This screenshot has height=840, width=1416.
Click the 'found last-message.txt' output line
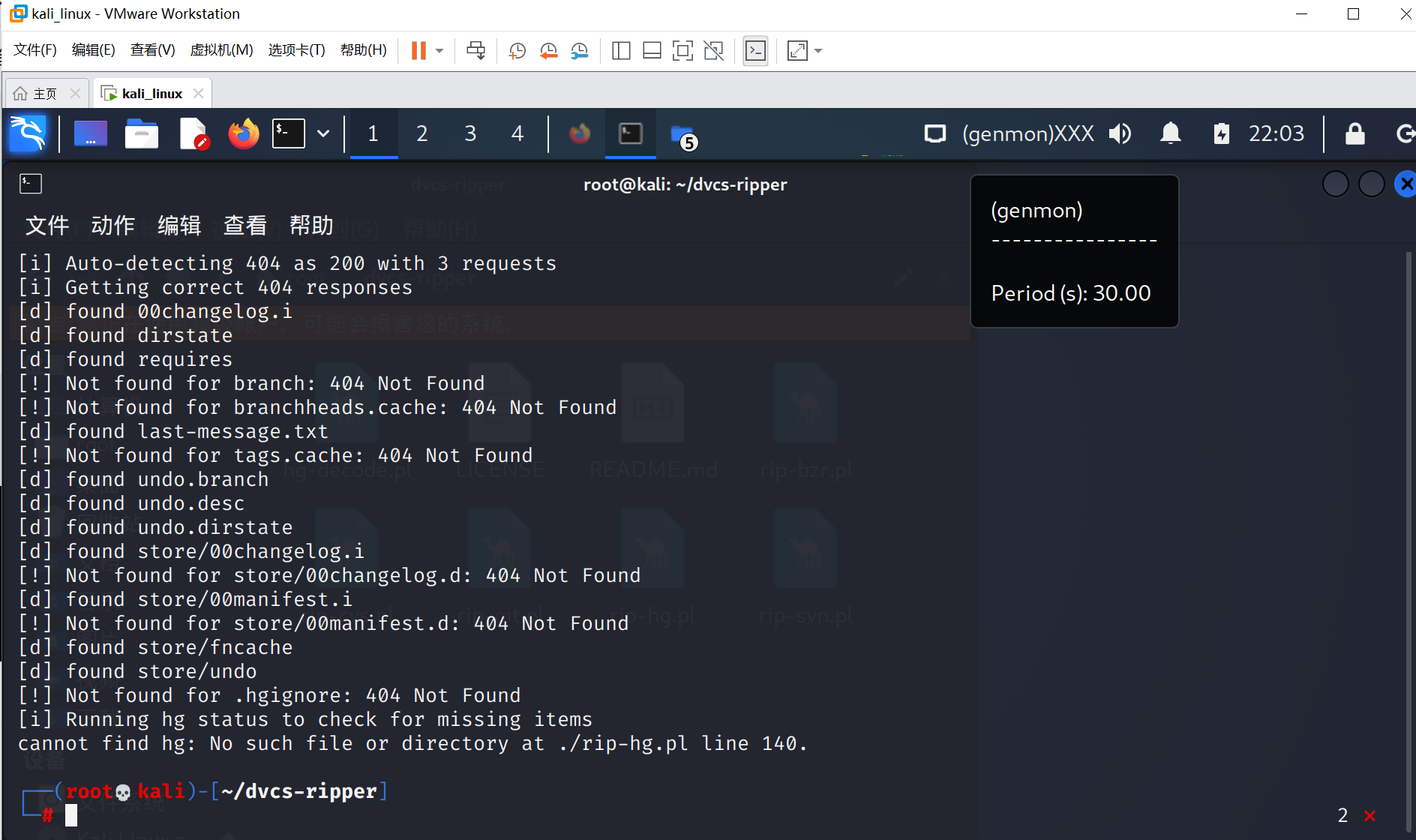173,431
